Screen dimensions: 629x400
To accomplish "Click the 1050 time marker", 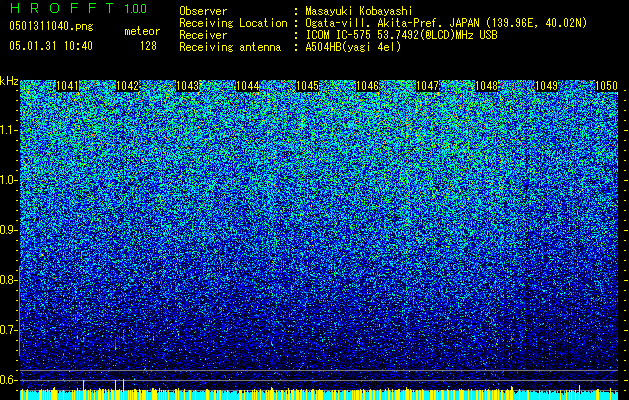I will (x=607, y=86).
